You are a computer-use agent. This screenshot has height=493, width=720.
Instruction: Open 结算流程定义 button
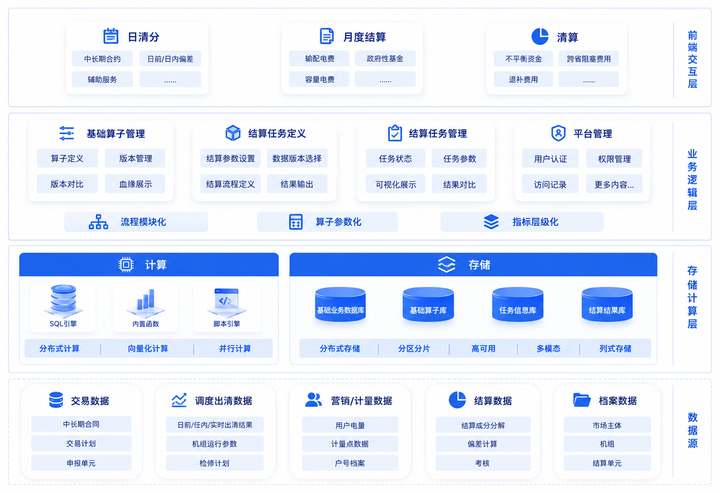click(231, 184)
